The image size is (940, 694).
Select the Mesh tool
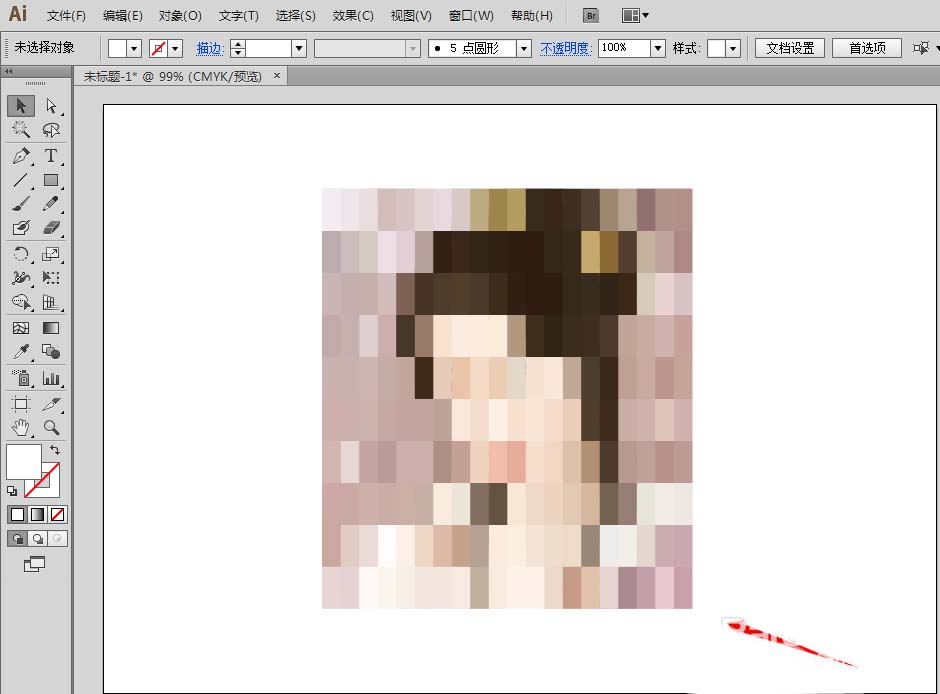point(21,328)
